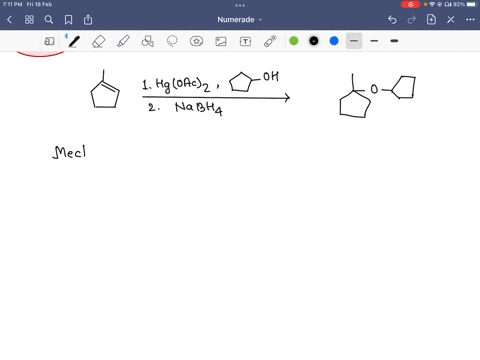Open the share and export menu

tap(88, 20)
